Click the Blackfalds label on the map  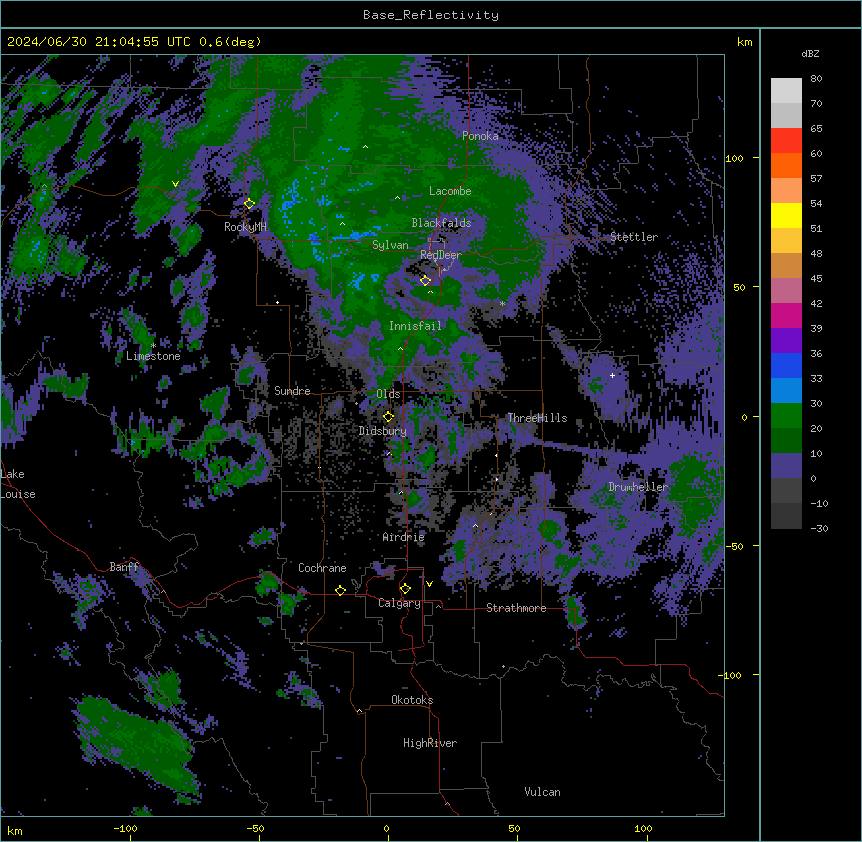[441, 223]
